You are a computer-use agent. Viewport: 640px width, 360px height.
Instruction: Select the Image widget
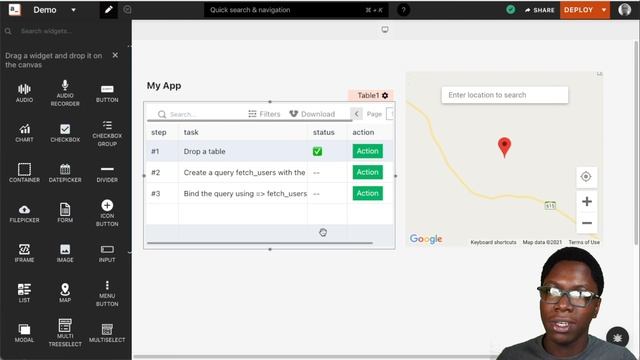[65, 253]
